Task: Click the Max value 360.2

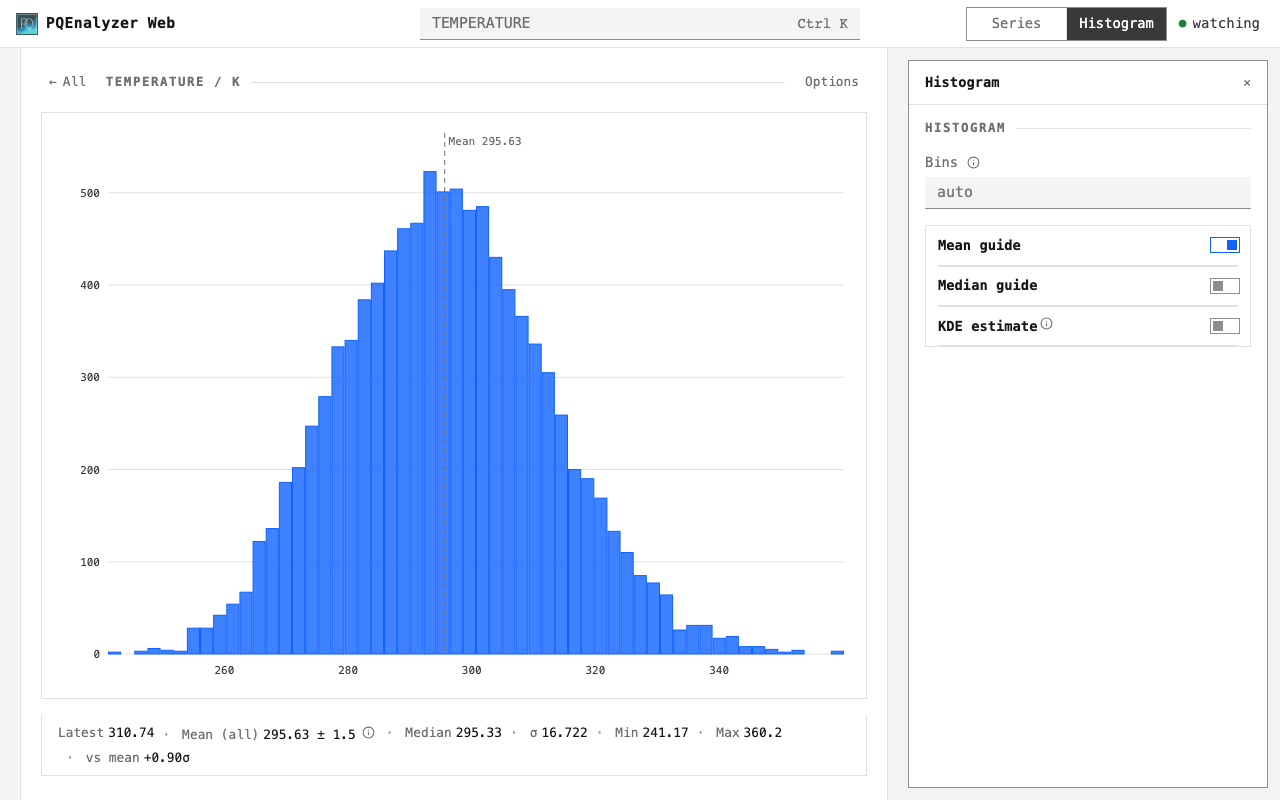Action: click(763, 733)
